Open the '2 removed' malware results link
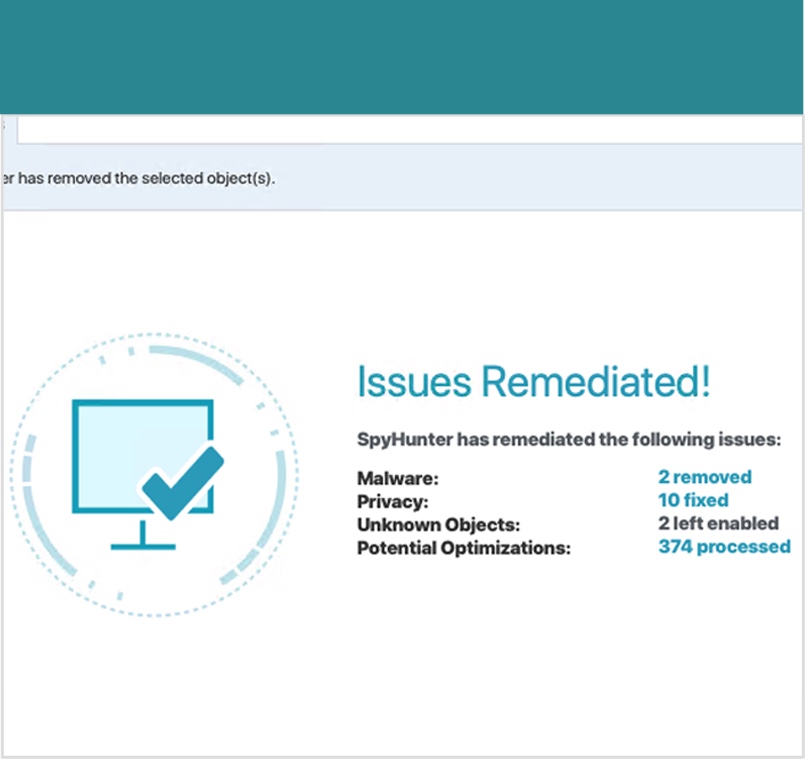The image size is (805, 759). click(704, 477)
